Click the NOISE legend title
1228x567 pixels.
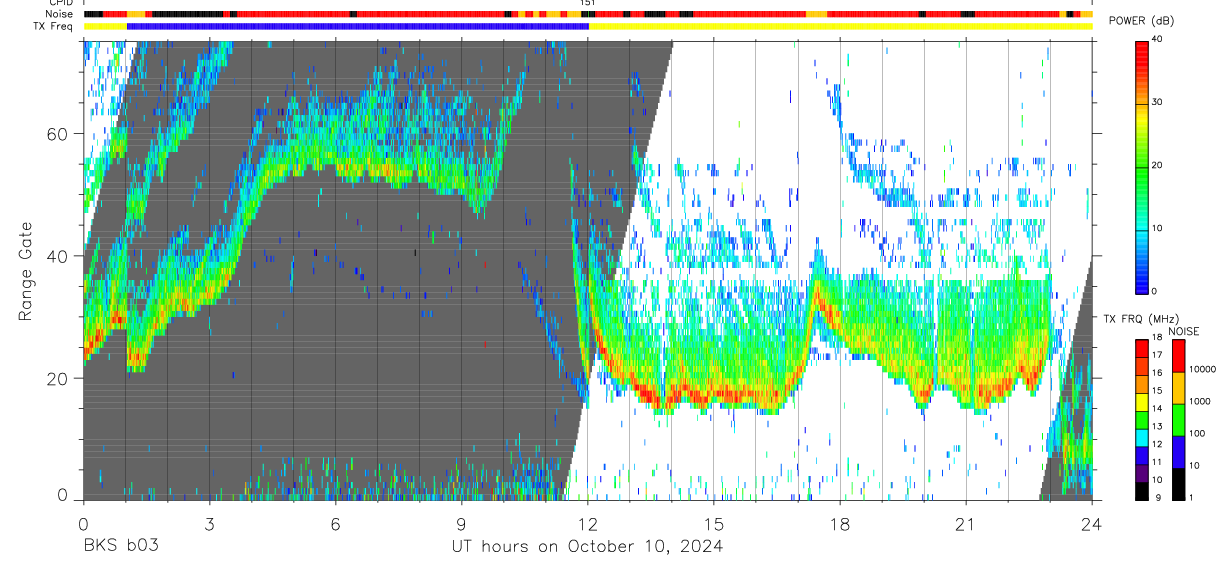point(1183,331)
